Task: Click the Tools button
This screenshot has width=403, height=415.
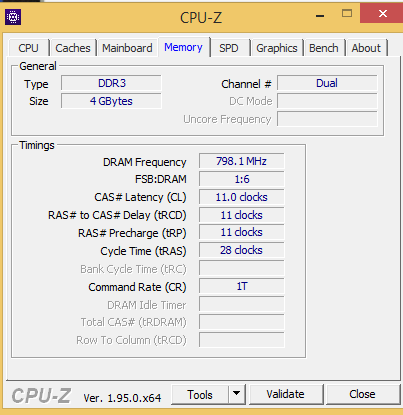Action: [x=200, y=395]
